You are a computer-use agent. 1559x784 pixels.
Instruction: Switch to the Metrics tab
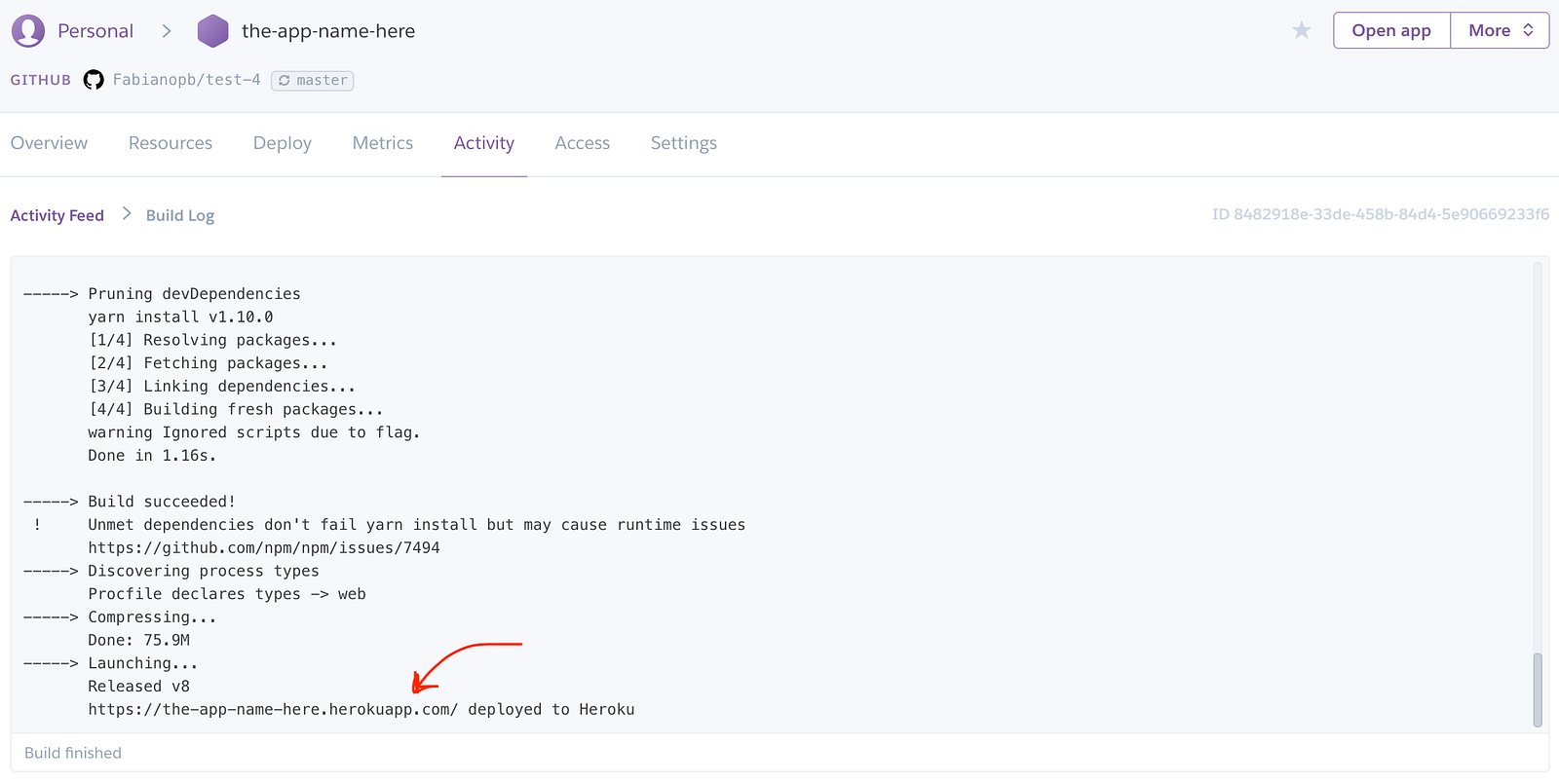pos(383,143)
